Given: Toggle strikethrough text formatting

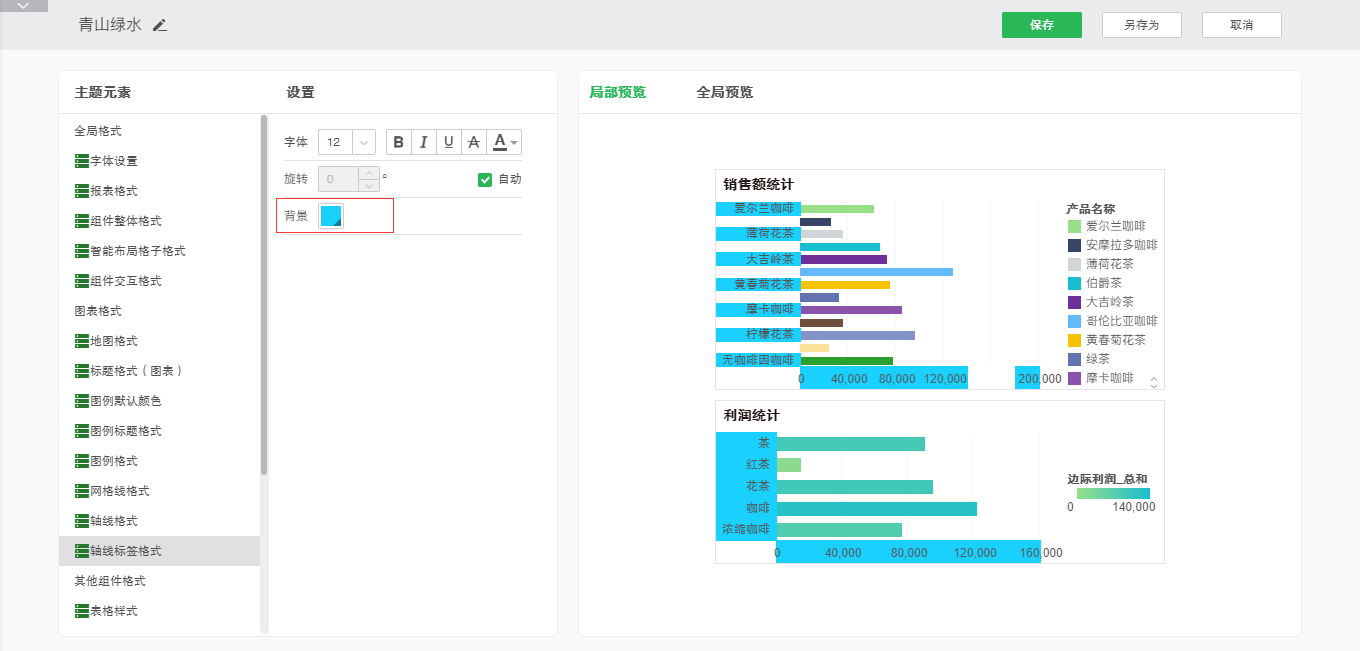Looking at the screenshot, I should tap(474, 142).
